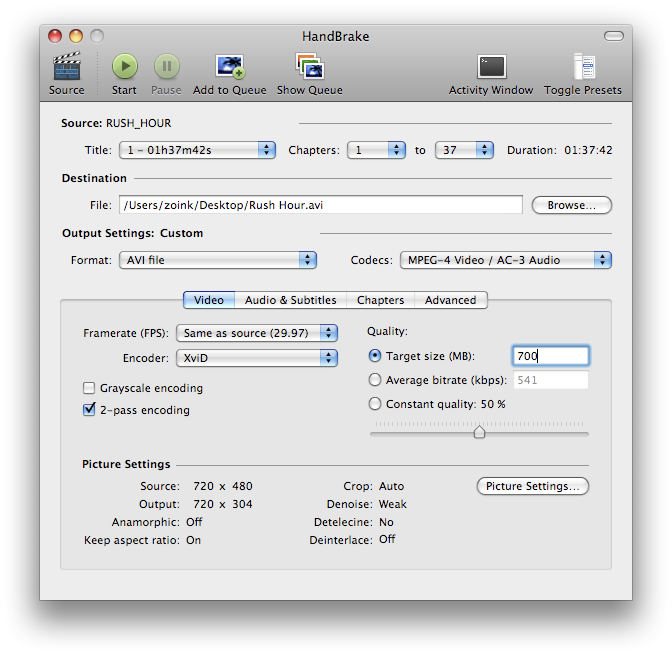Screen dimensions: 672x655
Task: Click the Target size field showing 700
Action: [551, 356]
